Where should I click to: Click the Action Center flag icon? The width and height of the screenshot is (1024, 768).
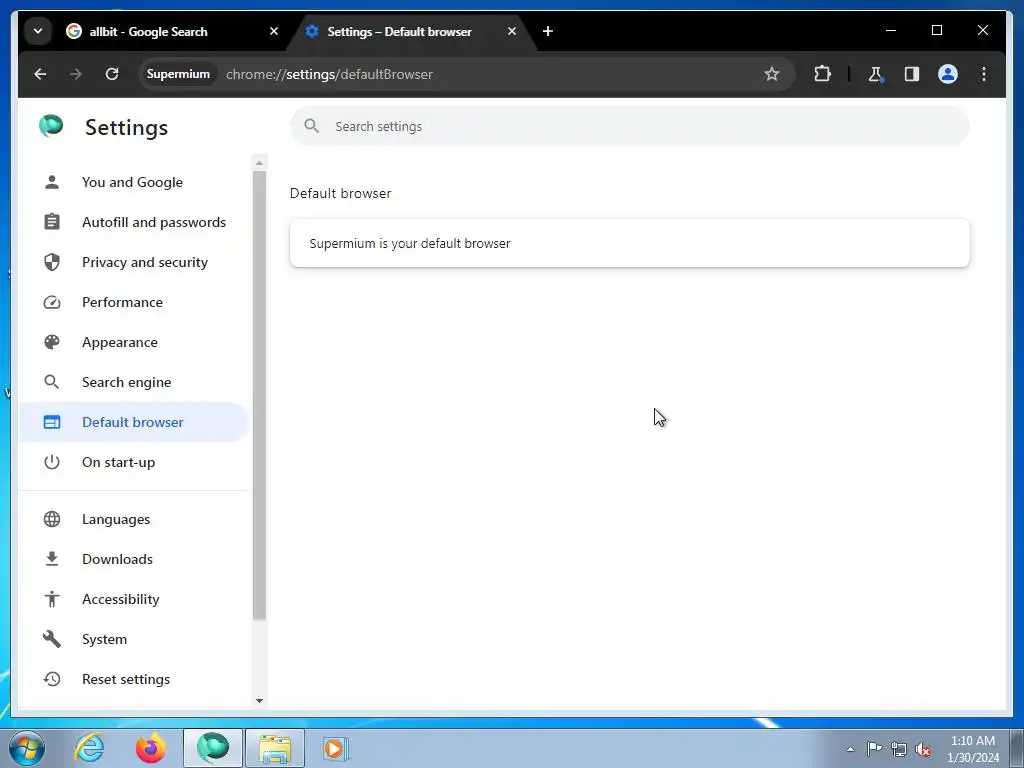[x=874, y=749]
